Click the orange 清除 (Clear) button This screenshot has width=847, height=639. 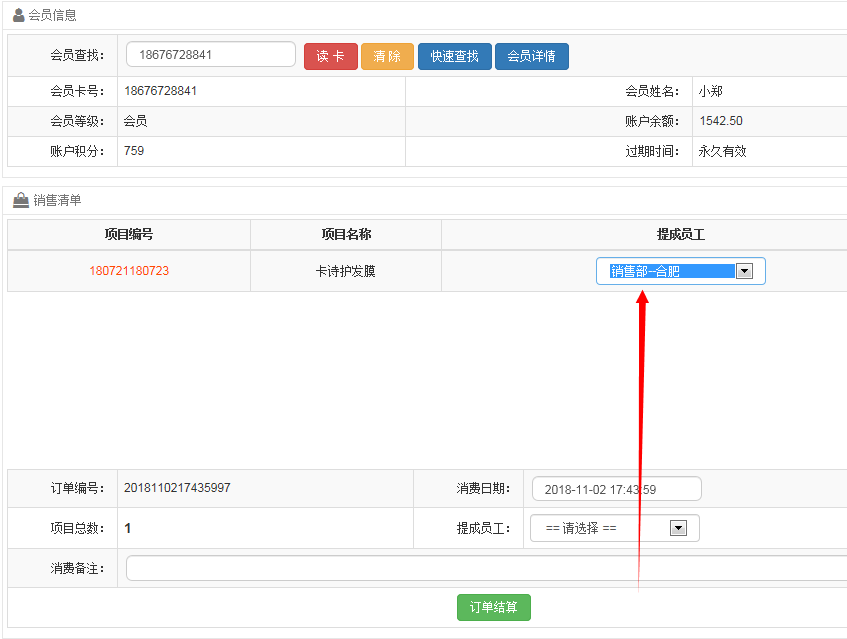point(387,56)
